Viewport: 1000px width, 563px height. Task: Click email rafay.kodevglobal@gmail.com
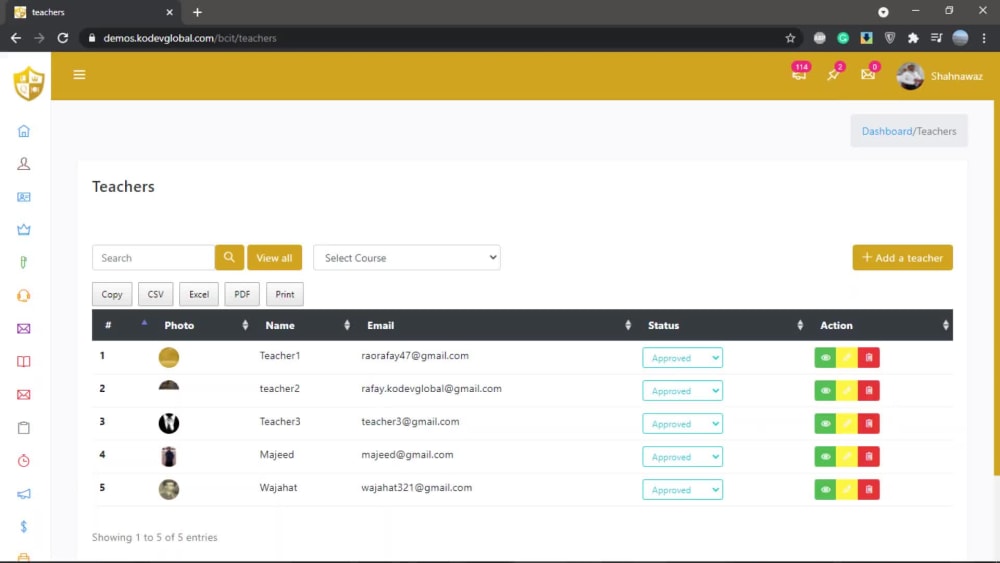(431, 389)
